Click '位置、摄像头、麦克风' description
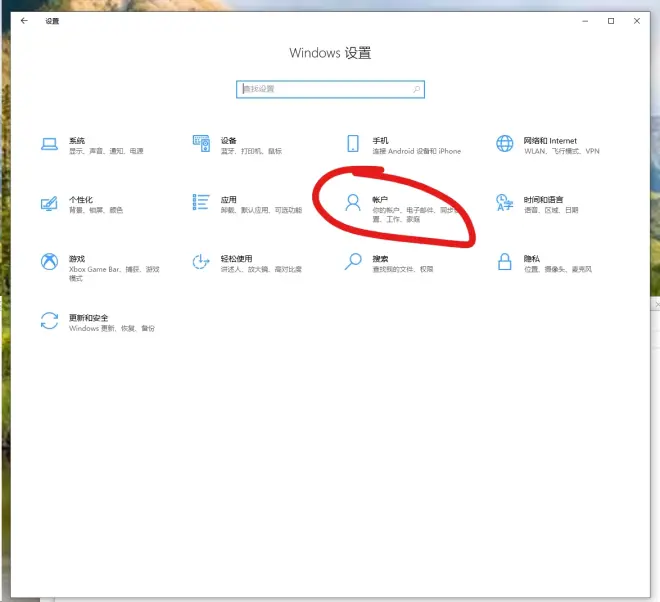The image size is (660, 602). click(x=558, y=269)
